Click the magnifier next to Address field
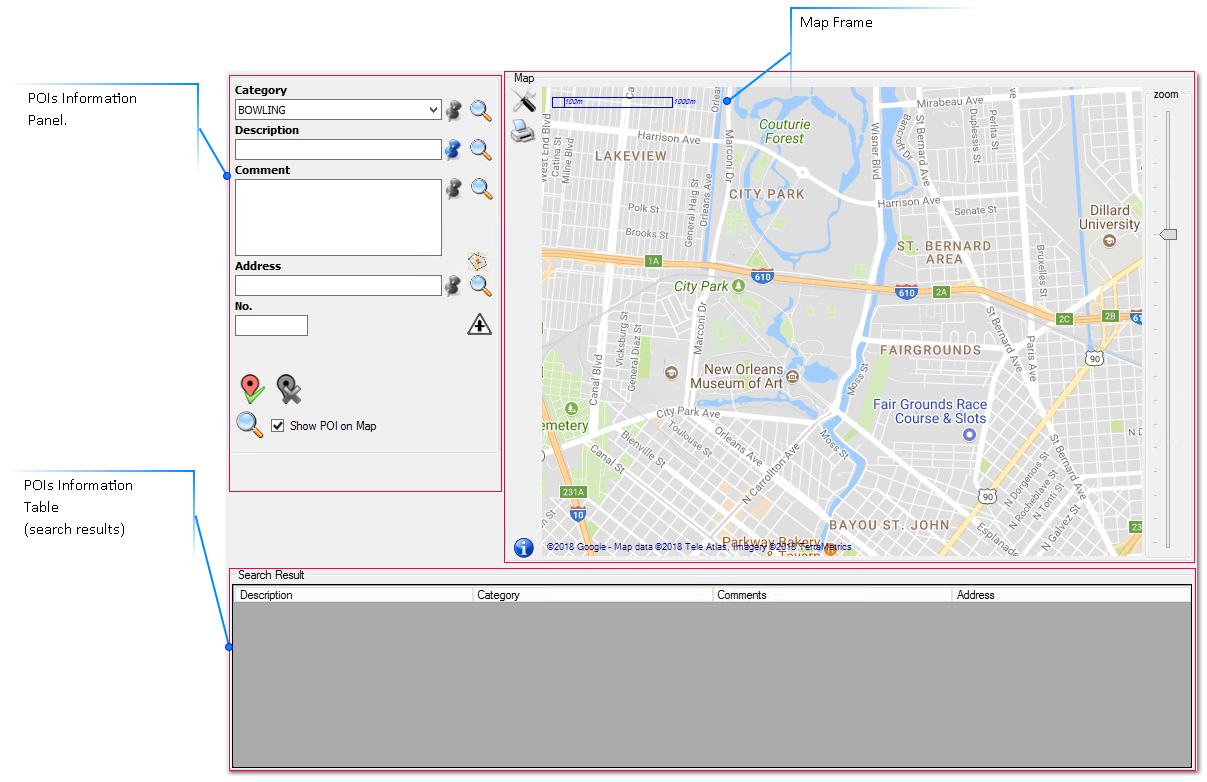 (x=481, y=286)
